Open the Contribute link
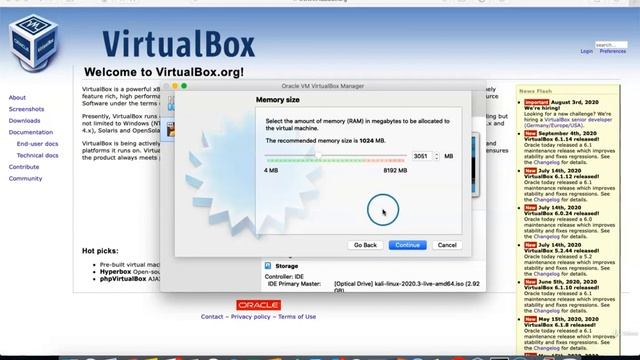This screenshot has width=640, height=360. [x=24, y=167]
